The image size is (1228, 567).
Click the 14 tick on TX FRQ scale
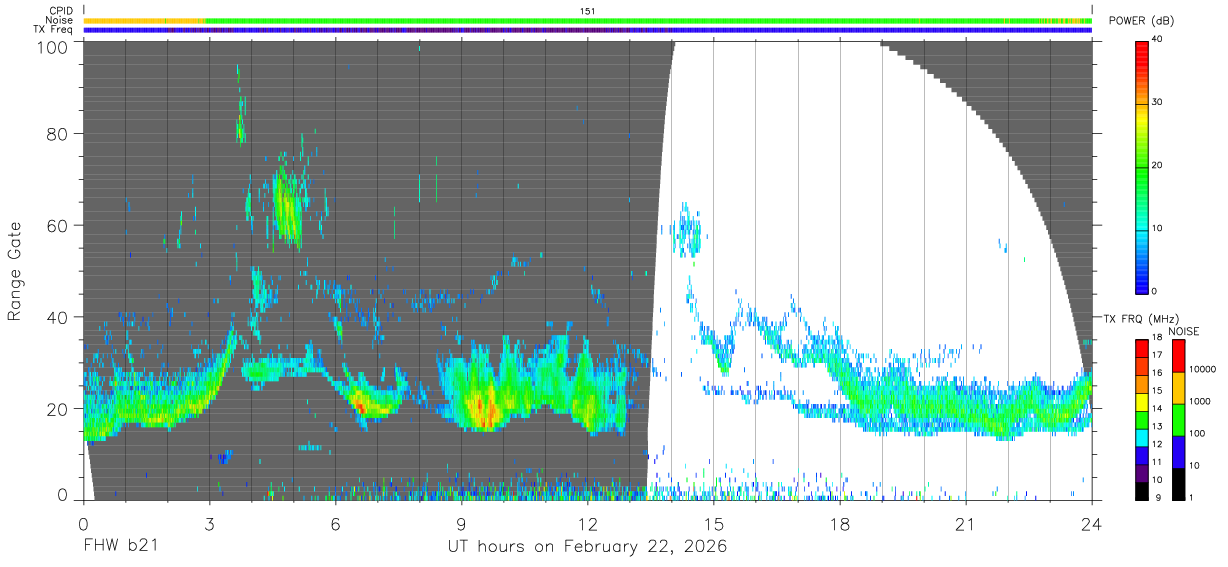pos(1156,408)
